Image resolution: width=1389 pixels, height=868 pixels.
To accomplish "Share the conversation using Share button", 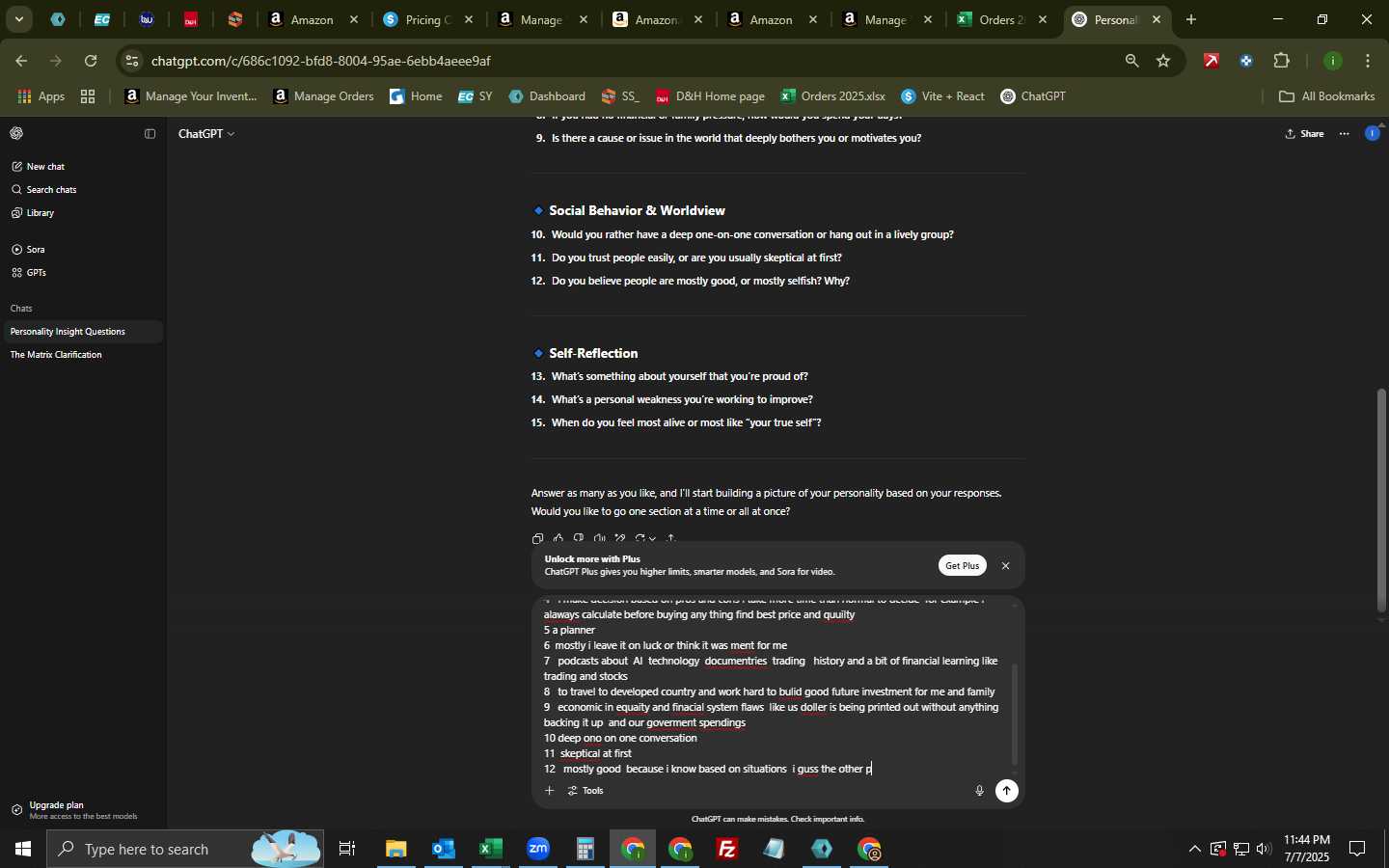I will point(1304,134).
